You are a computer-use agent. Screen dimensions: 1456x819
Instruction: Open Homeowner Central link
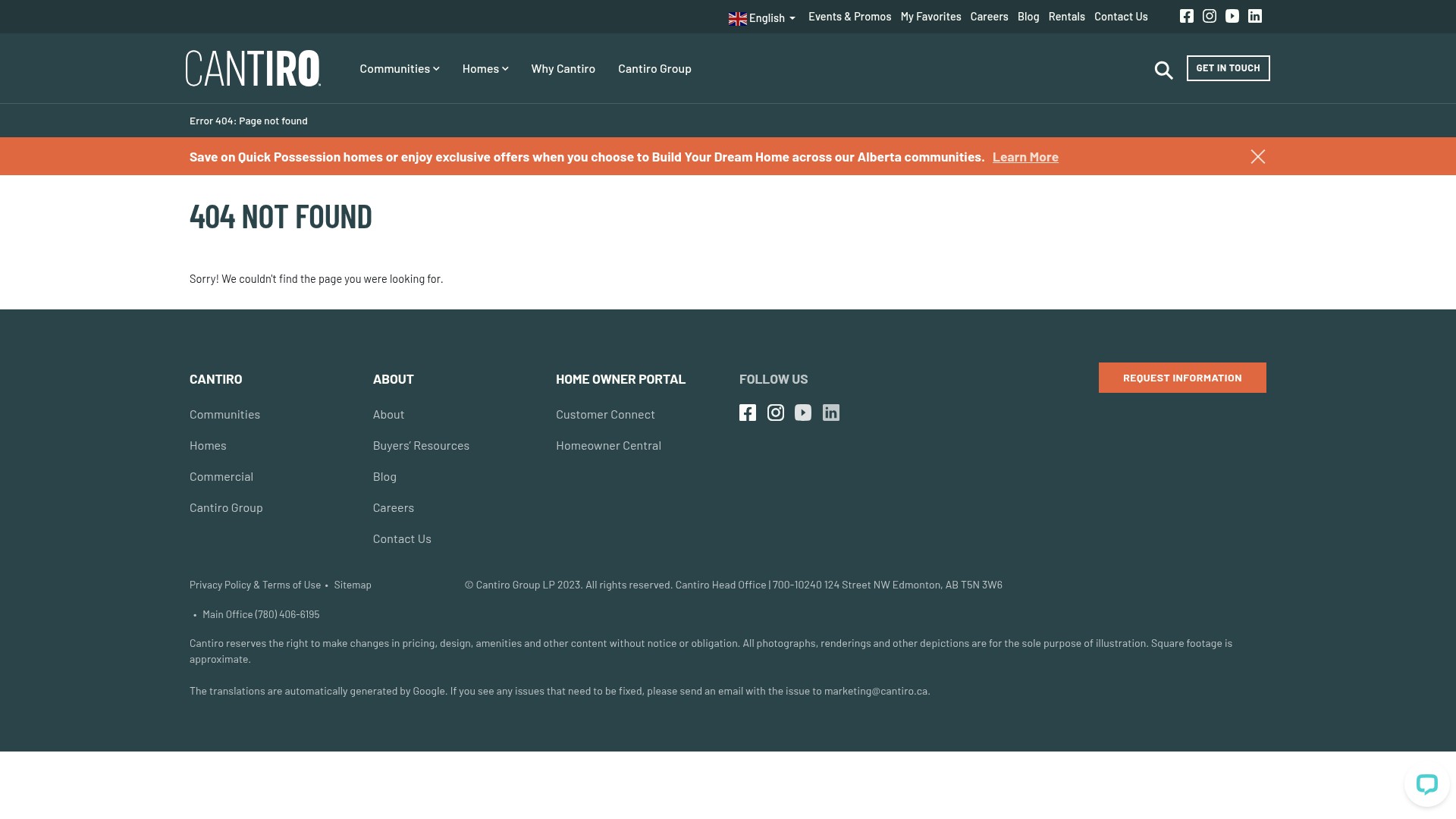pos(608,445)
